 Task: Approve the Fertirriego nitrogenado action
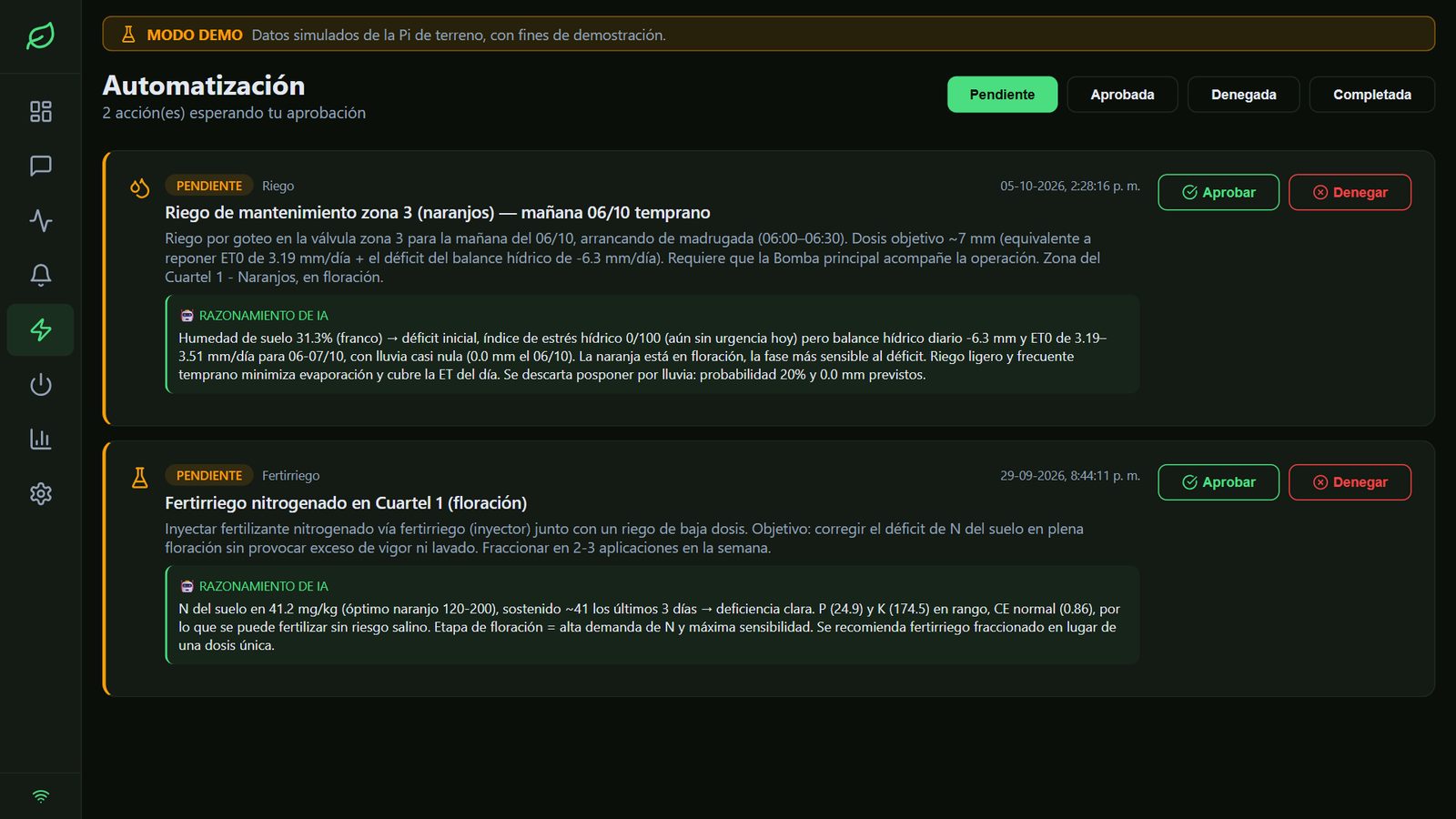[1218, 482]
